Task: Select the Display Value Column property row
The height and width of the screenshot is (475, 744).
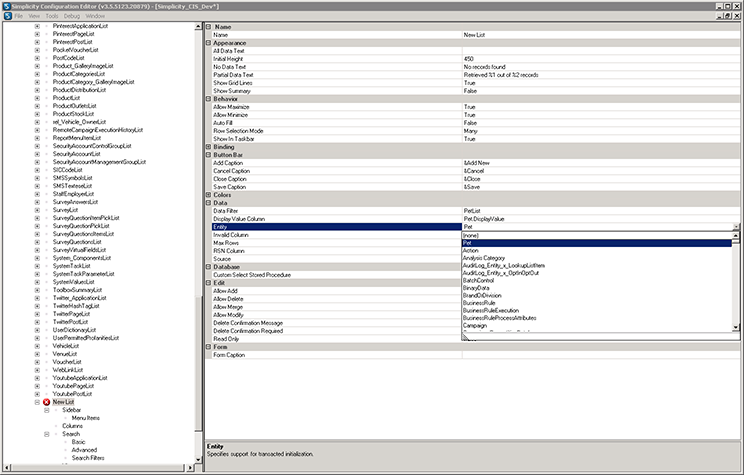Action: click(475, 219)
